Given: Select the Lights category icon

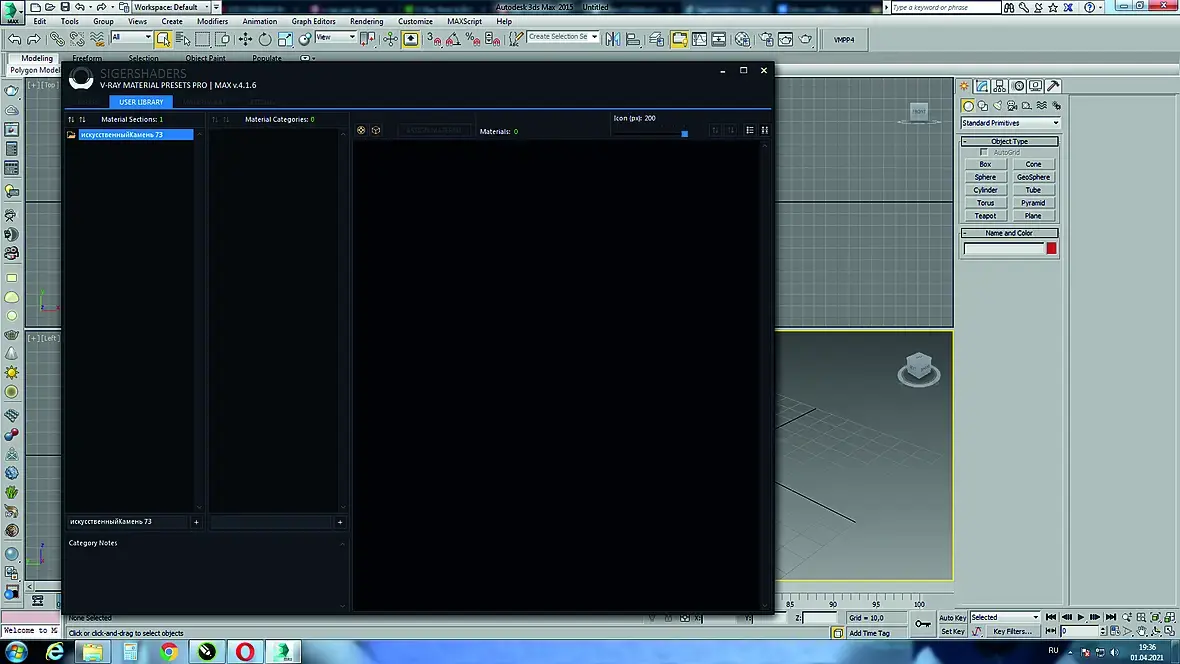Looking at the screenshot, I should 998,106.
